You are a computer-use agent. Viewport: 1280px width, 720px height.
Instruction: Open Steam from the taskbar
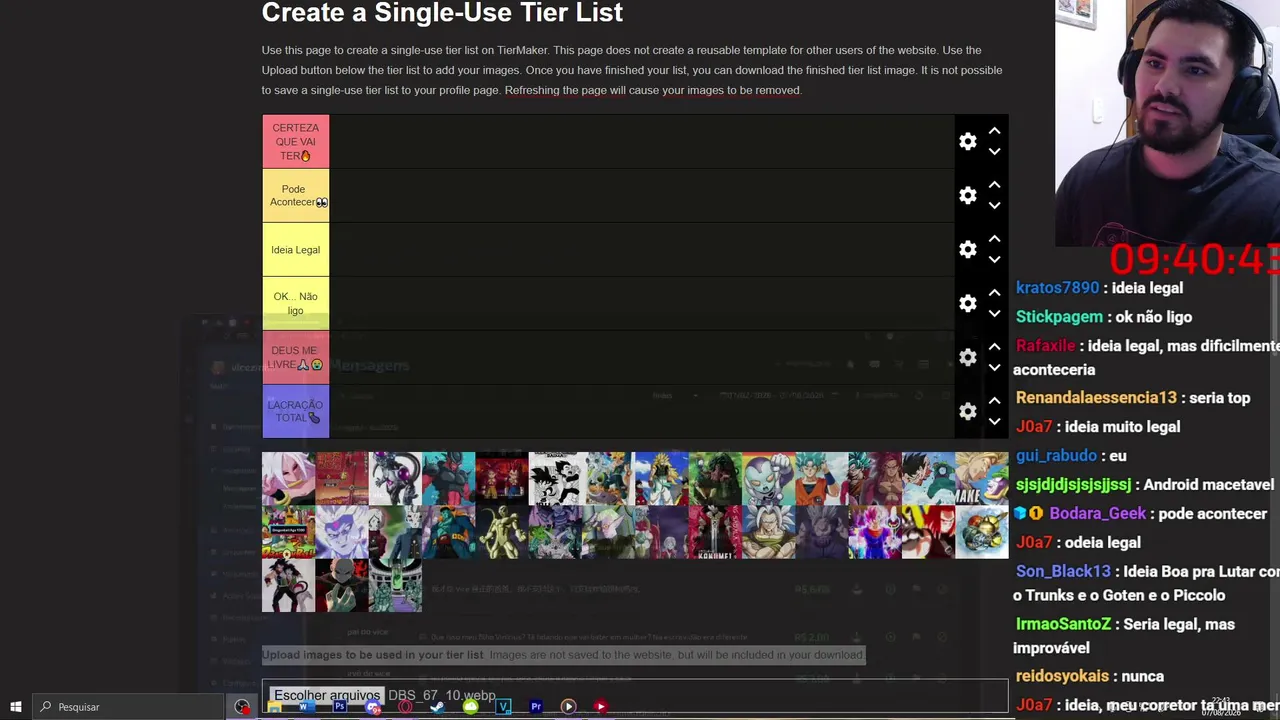[x=437, y=707]
